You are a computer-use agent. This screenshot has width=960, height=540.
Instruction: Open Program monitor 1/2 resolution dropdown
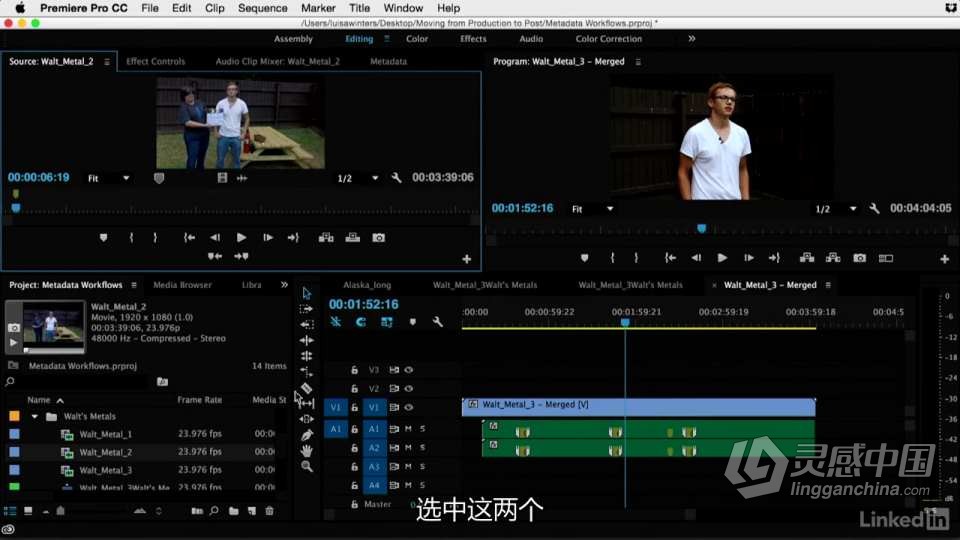click(836, 209)
